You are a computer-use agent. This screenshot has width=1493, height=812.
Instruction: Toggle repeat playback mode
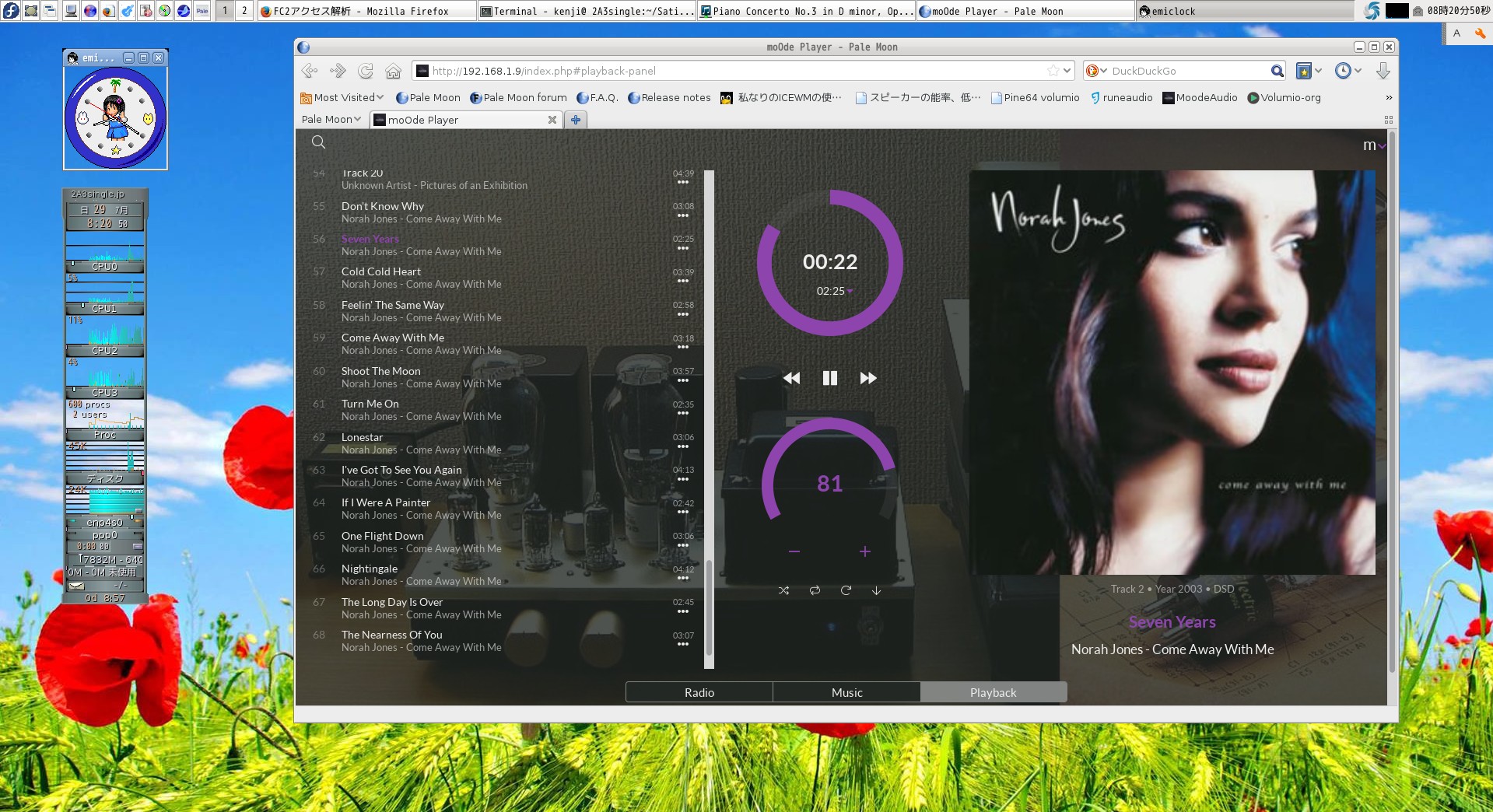(x=815, y=590)
